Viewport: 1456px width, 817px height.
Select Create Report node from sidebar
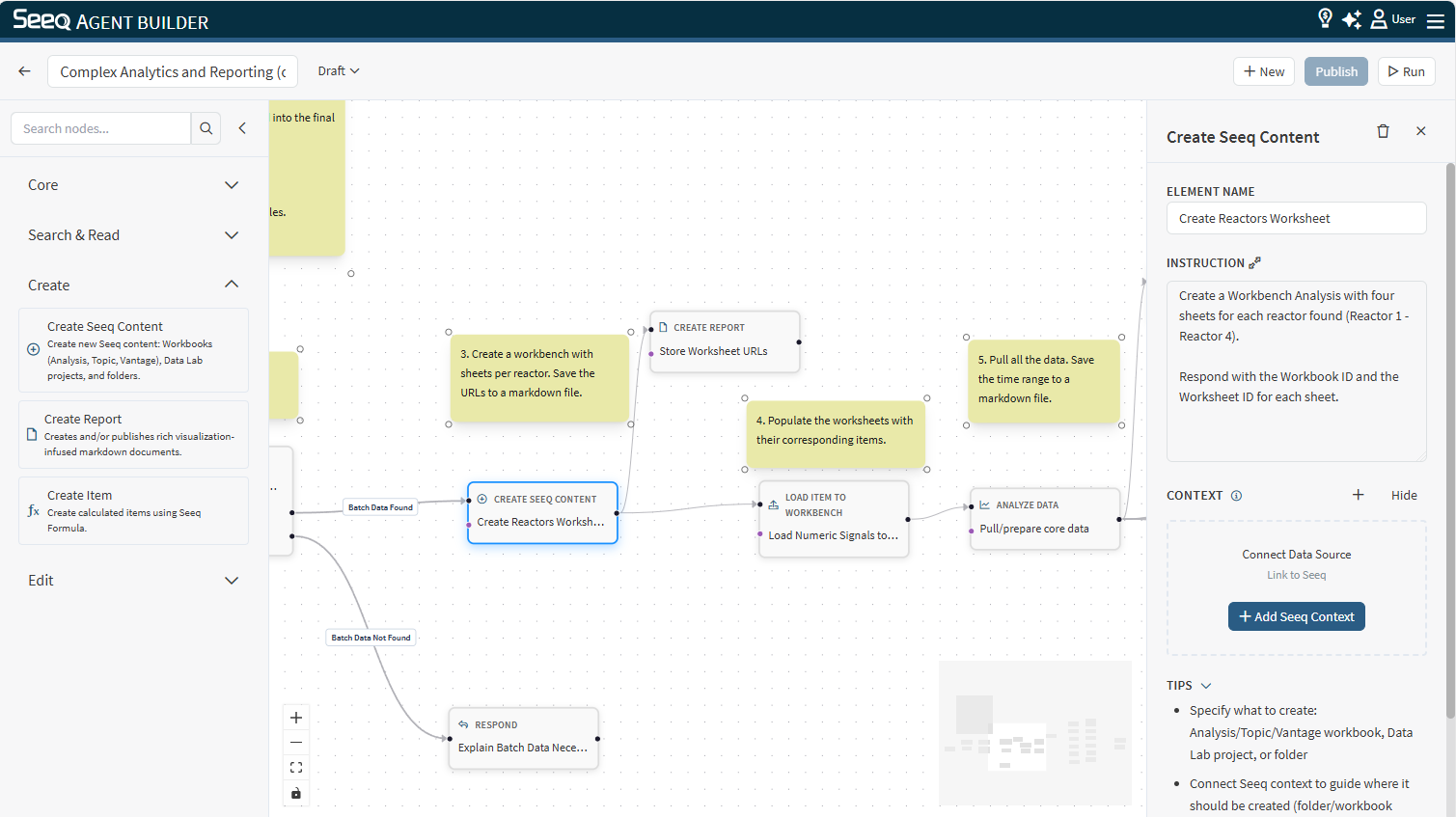click(134, 435)
